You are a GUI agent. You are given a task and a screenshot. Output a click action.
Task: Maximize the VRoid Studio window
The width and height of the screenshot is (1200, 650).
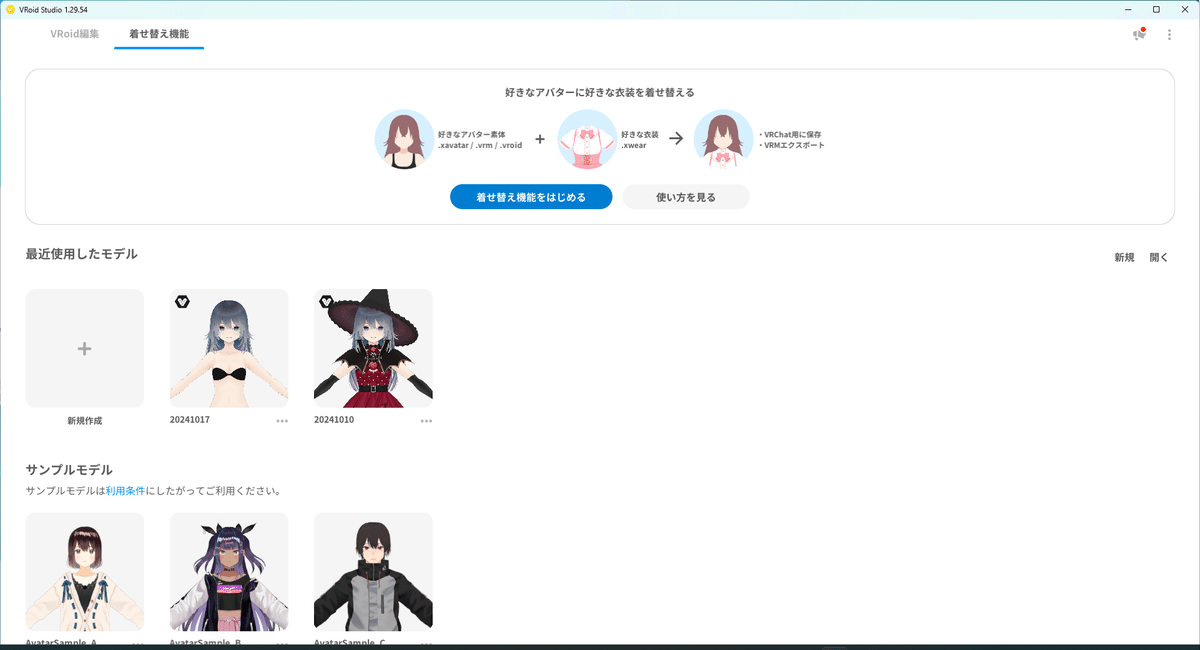pos(1156,8)
